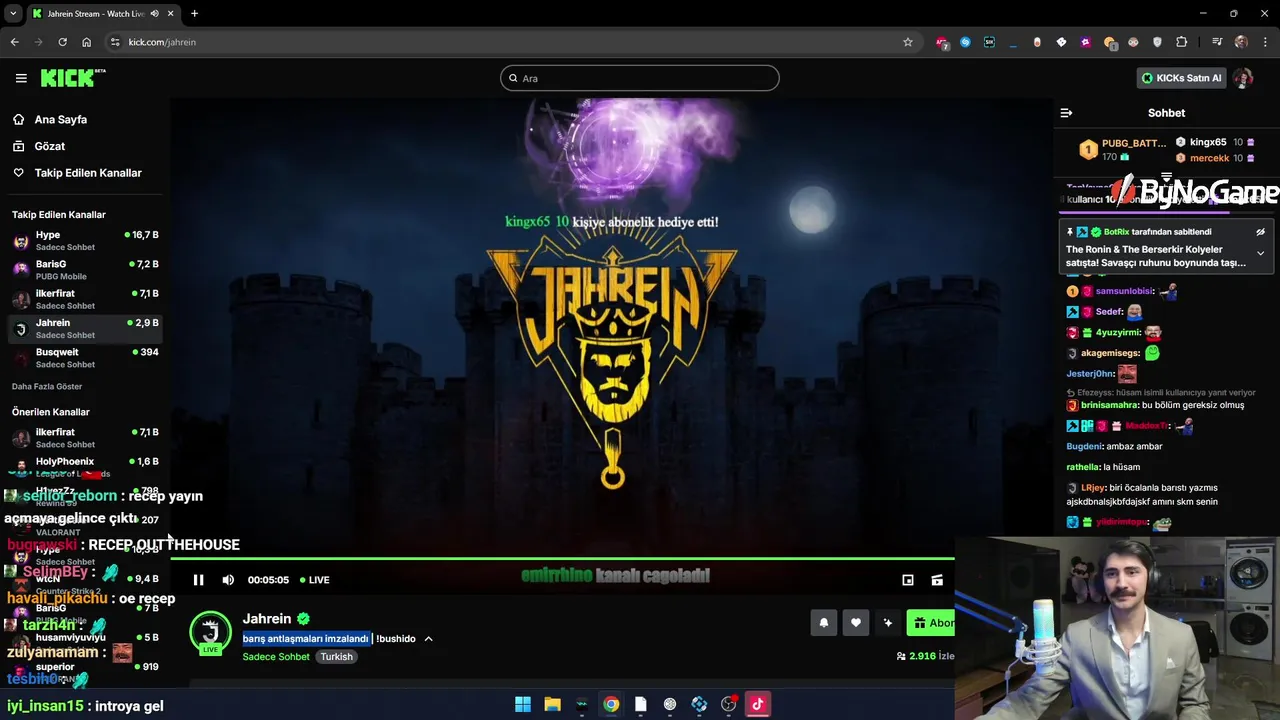
Task: Click the green stream progress bar
Action: [x=562, y=558]
